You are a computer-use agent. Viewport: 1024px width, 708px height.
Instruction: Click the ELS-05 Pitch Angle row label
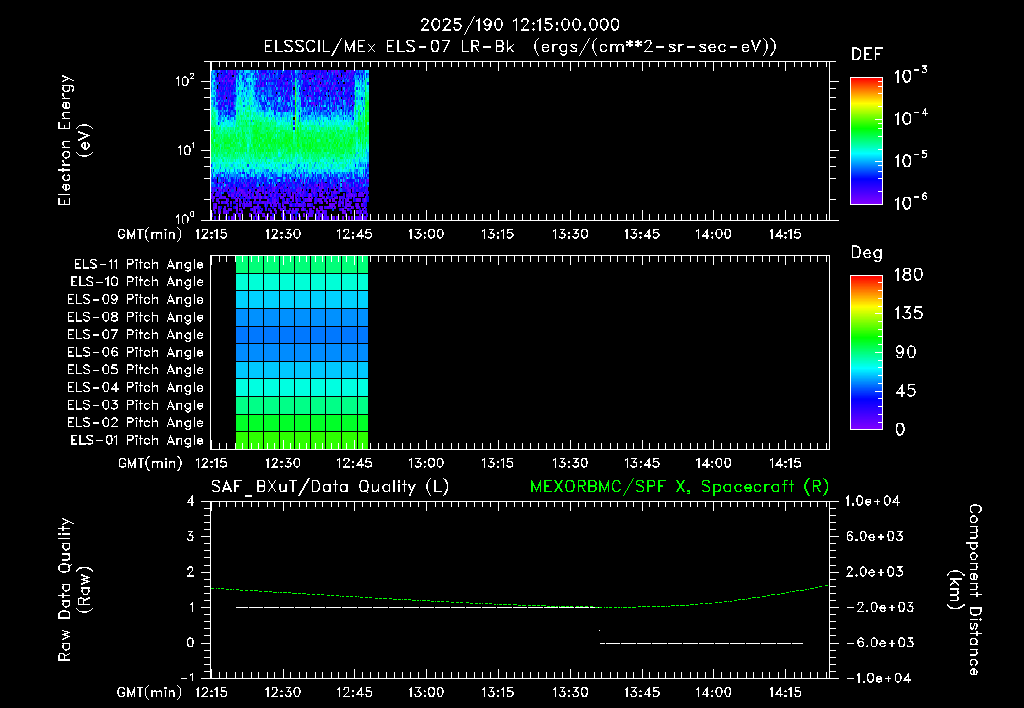click(136, 370)
